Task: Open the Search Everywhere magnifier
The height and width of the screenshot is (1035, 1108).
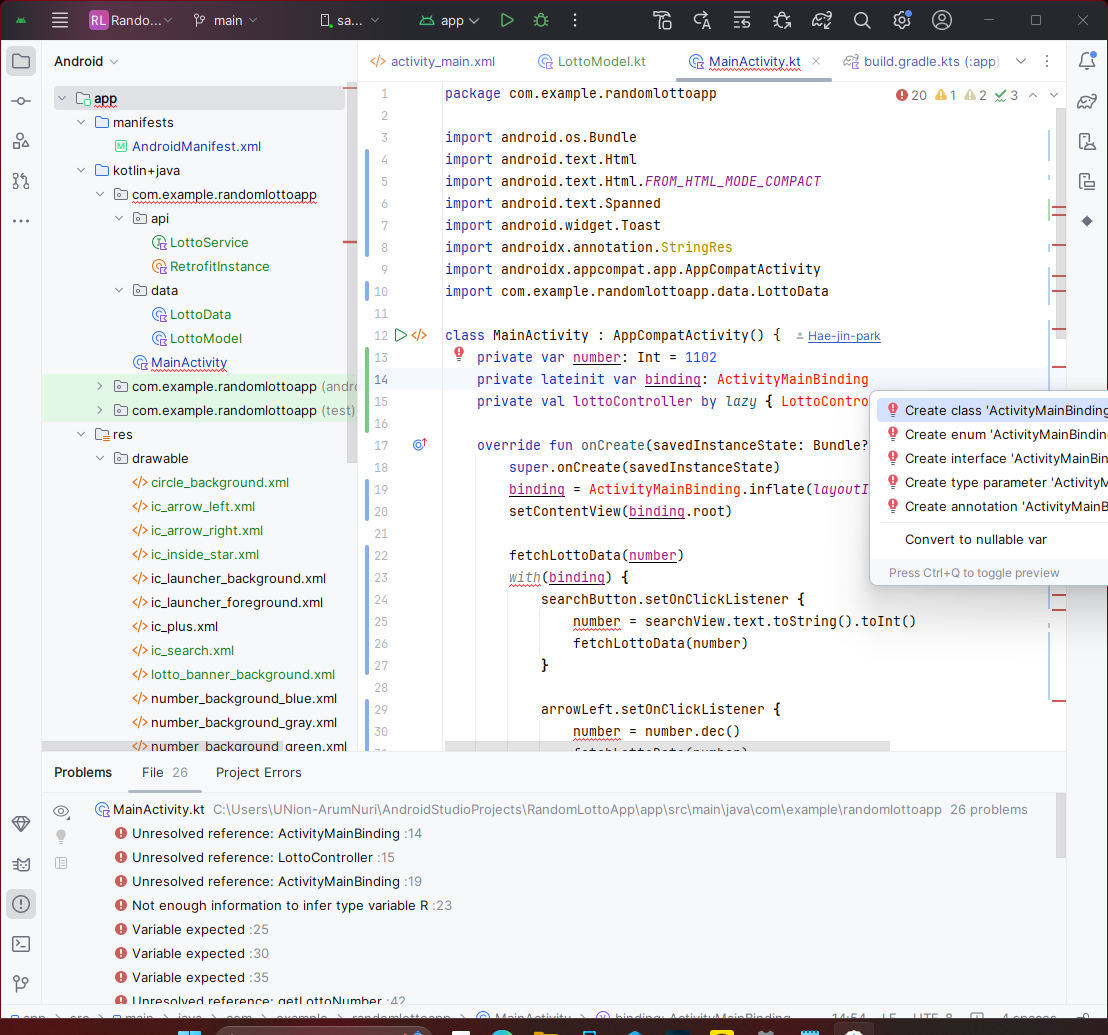Action: tap(862, 20)
